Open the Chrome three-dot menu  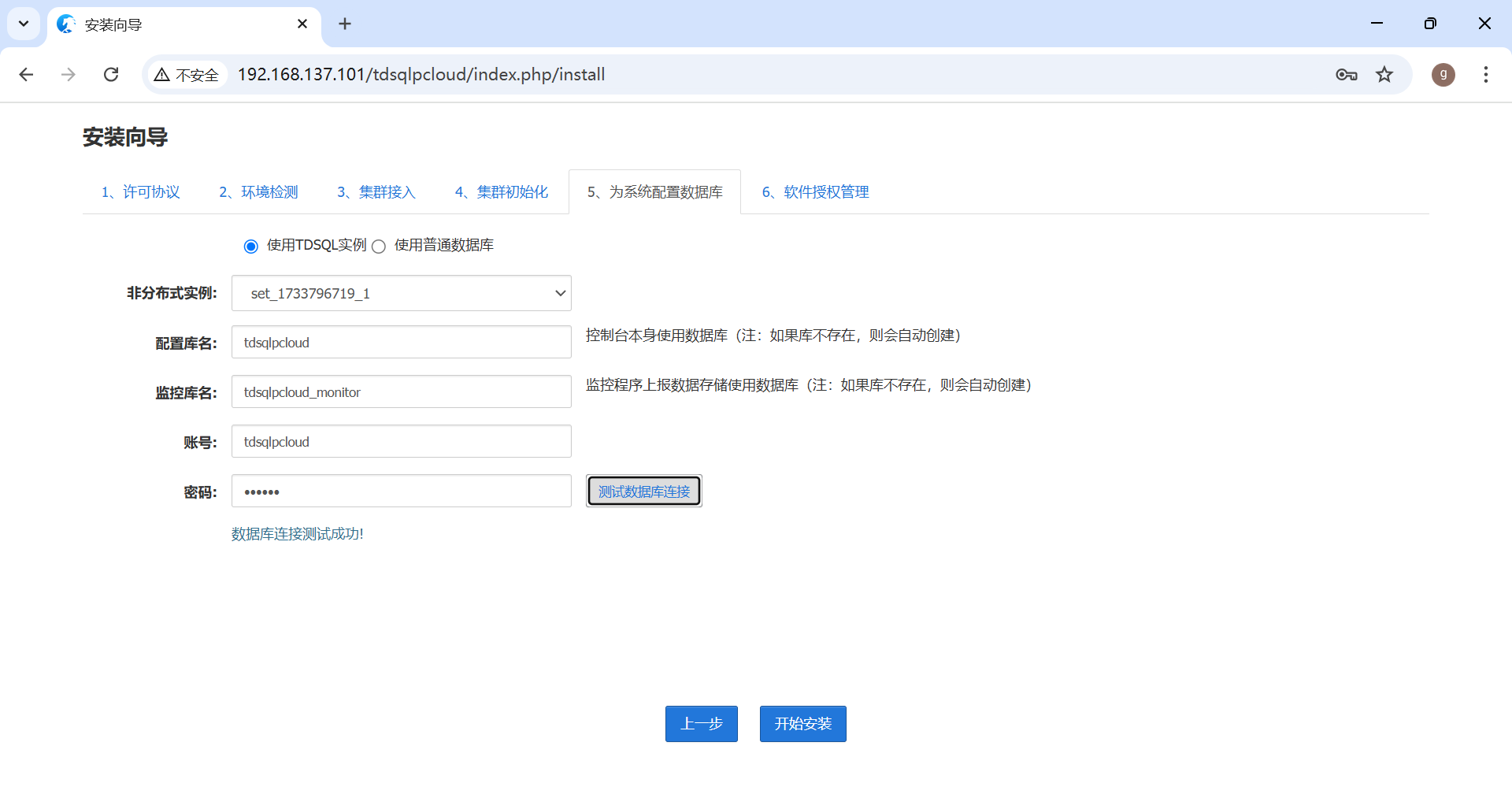[x=1486, y=75]
